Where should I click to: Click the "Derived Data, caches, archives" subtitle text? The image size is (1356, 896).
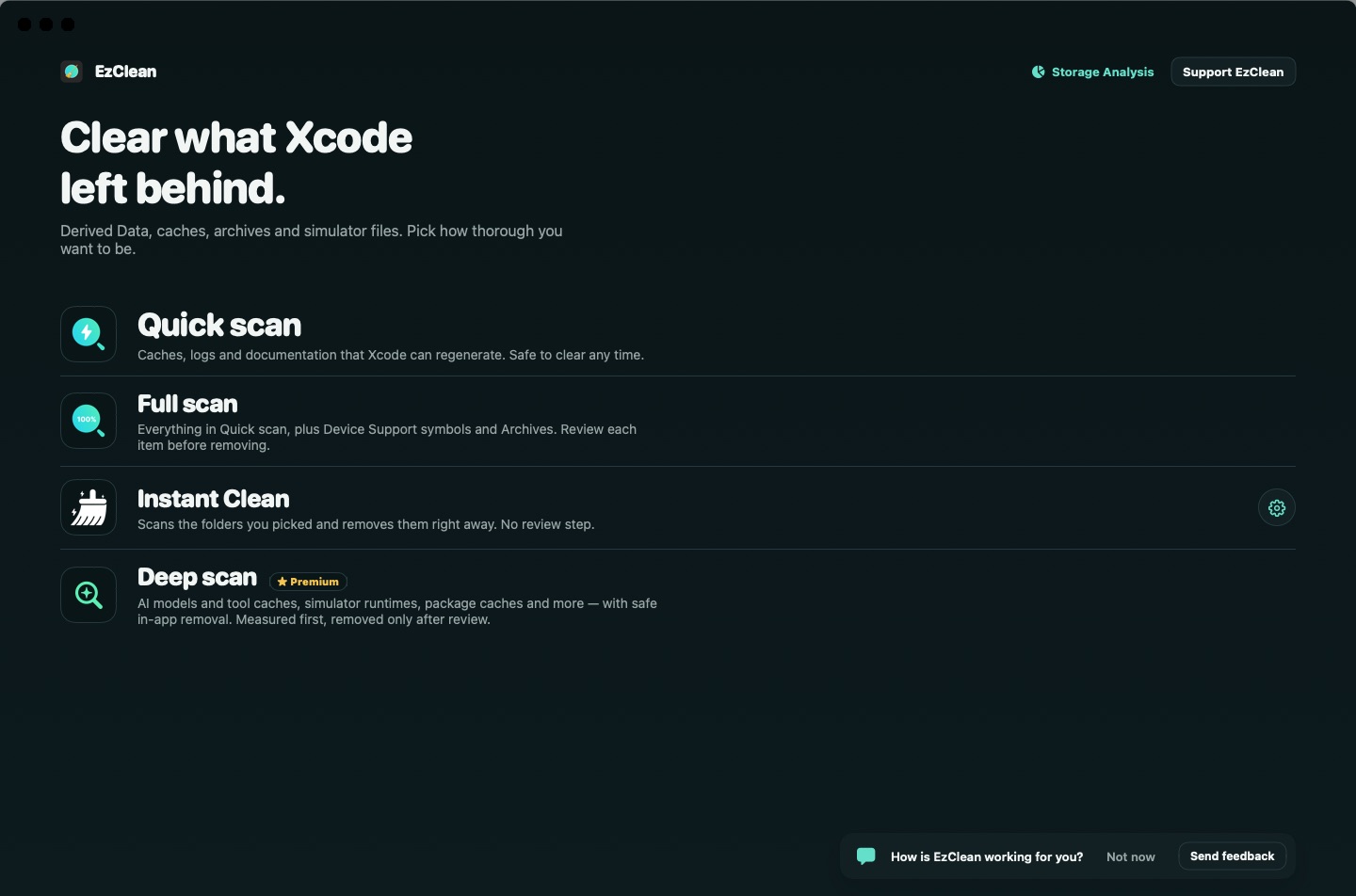[312, 240]
